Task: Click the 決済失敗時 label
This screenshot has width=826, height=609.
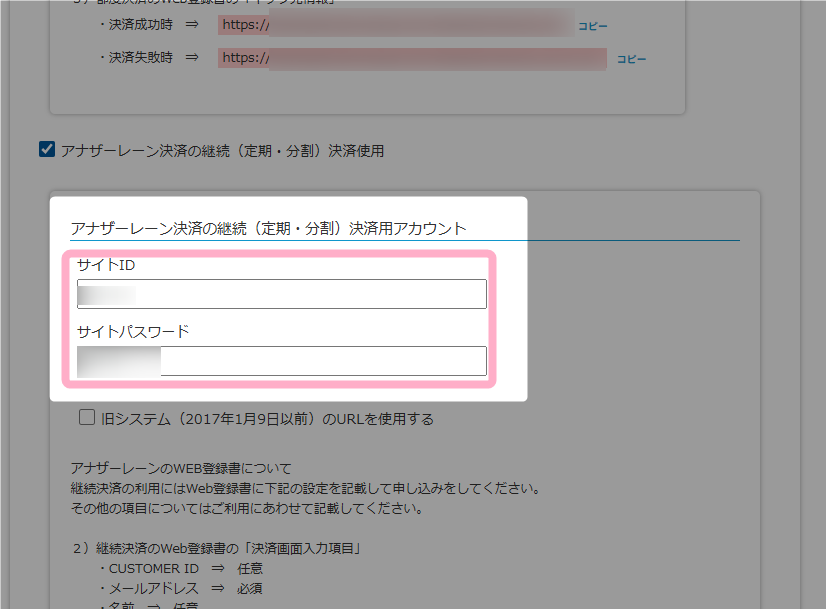Action: pos(141,59)
